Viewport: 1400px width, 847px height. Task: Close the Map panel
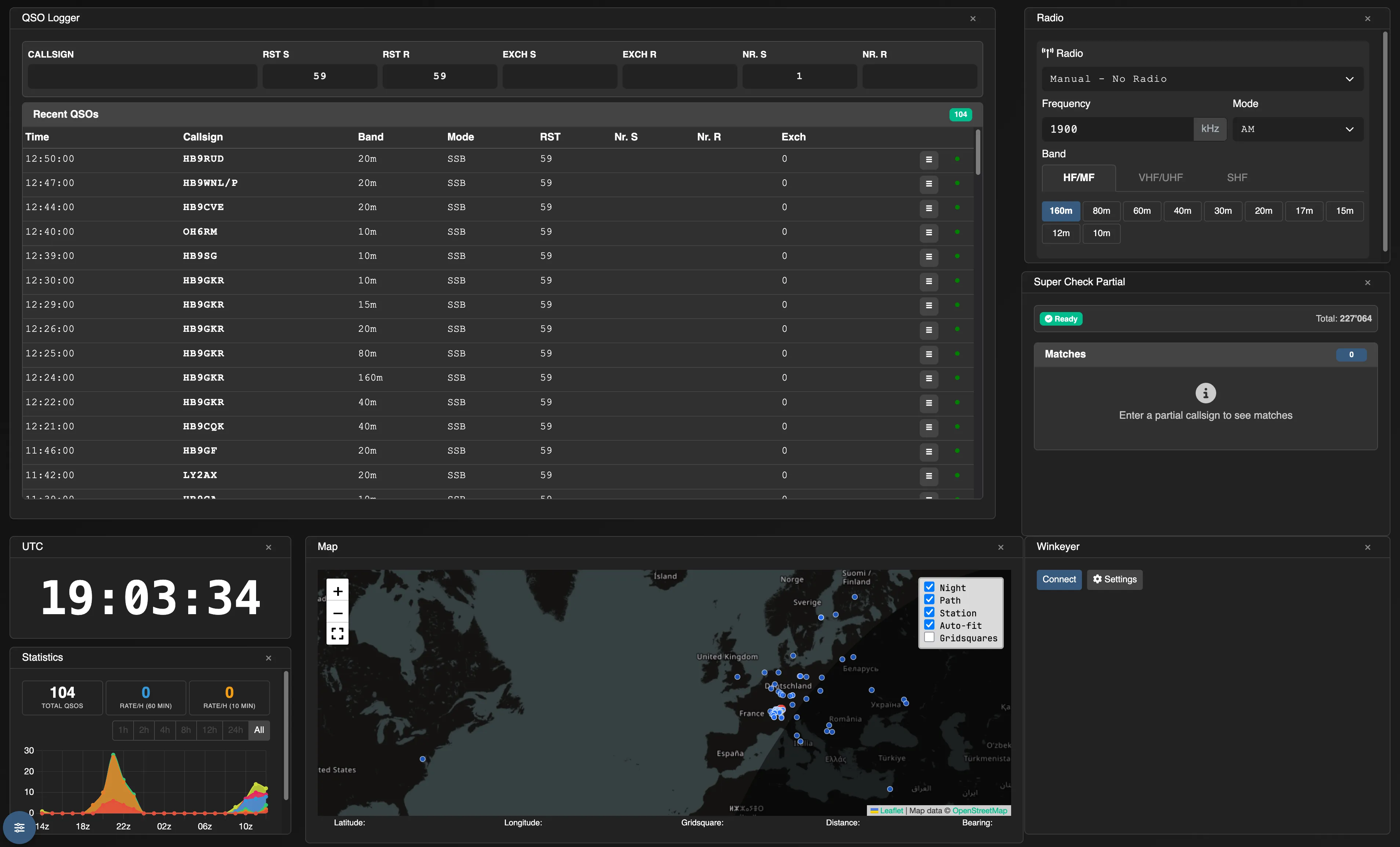tap(1001, 548)
